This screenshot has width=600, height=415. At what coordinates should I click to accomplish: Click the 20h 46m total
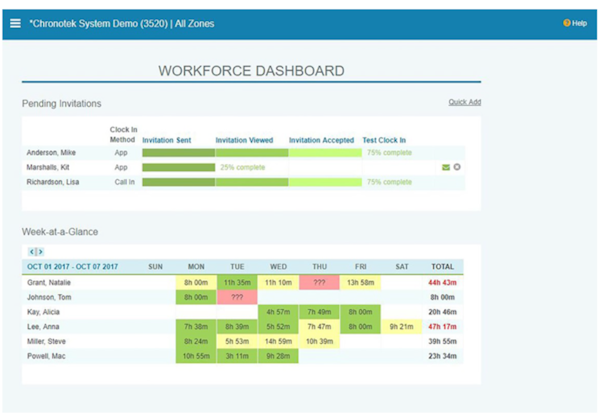442,312
